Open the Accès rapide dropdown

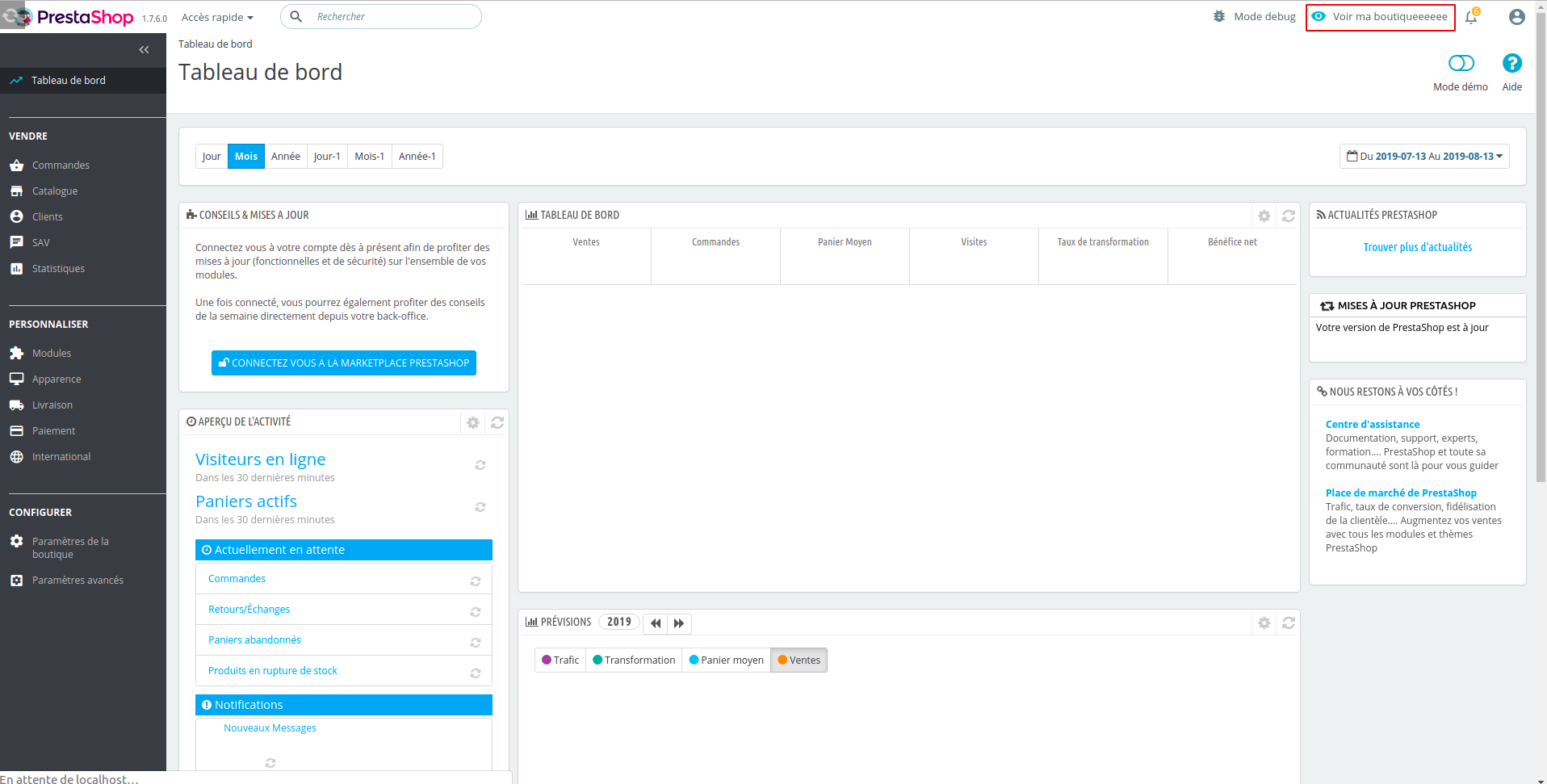click(x=216, y=17)
